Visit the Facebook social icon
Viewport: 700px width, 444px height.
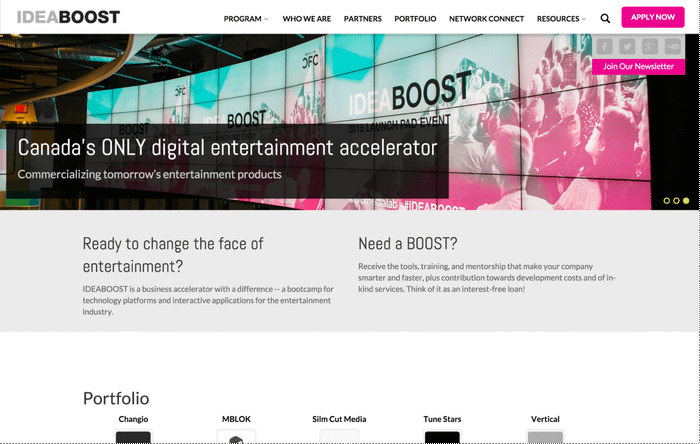tap(604, 46)
